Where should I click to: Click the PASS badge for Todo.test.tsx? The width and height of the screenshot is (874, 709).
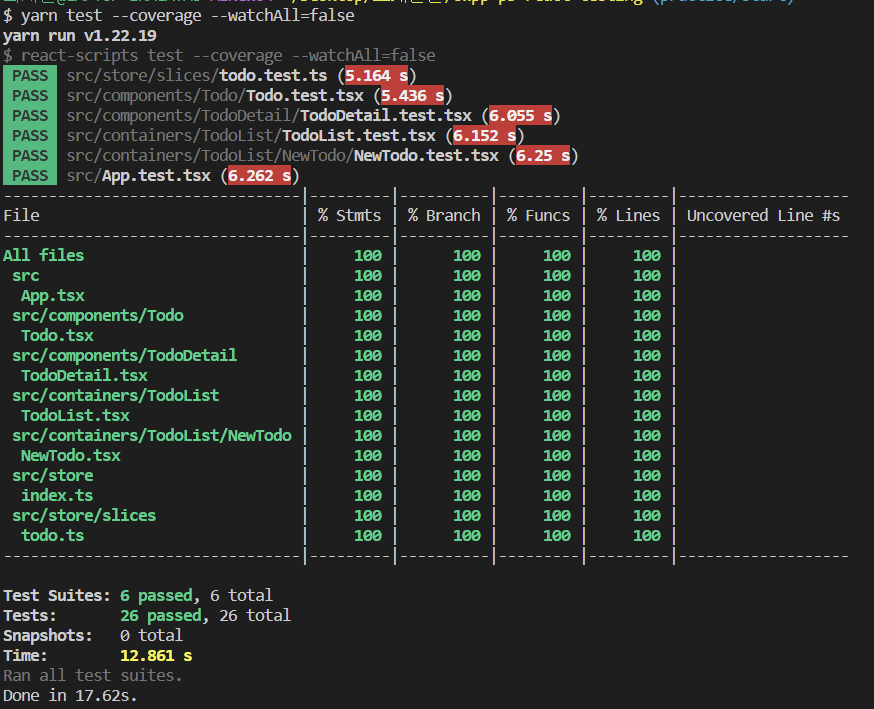(30, 96)
